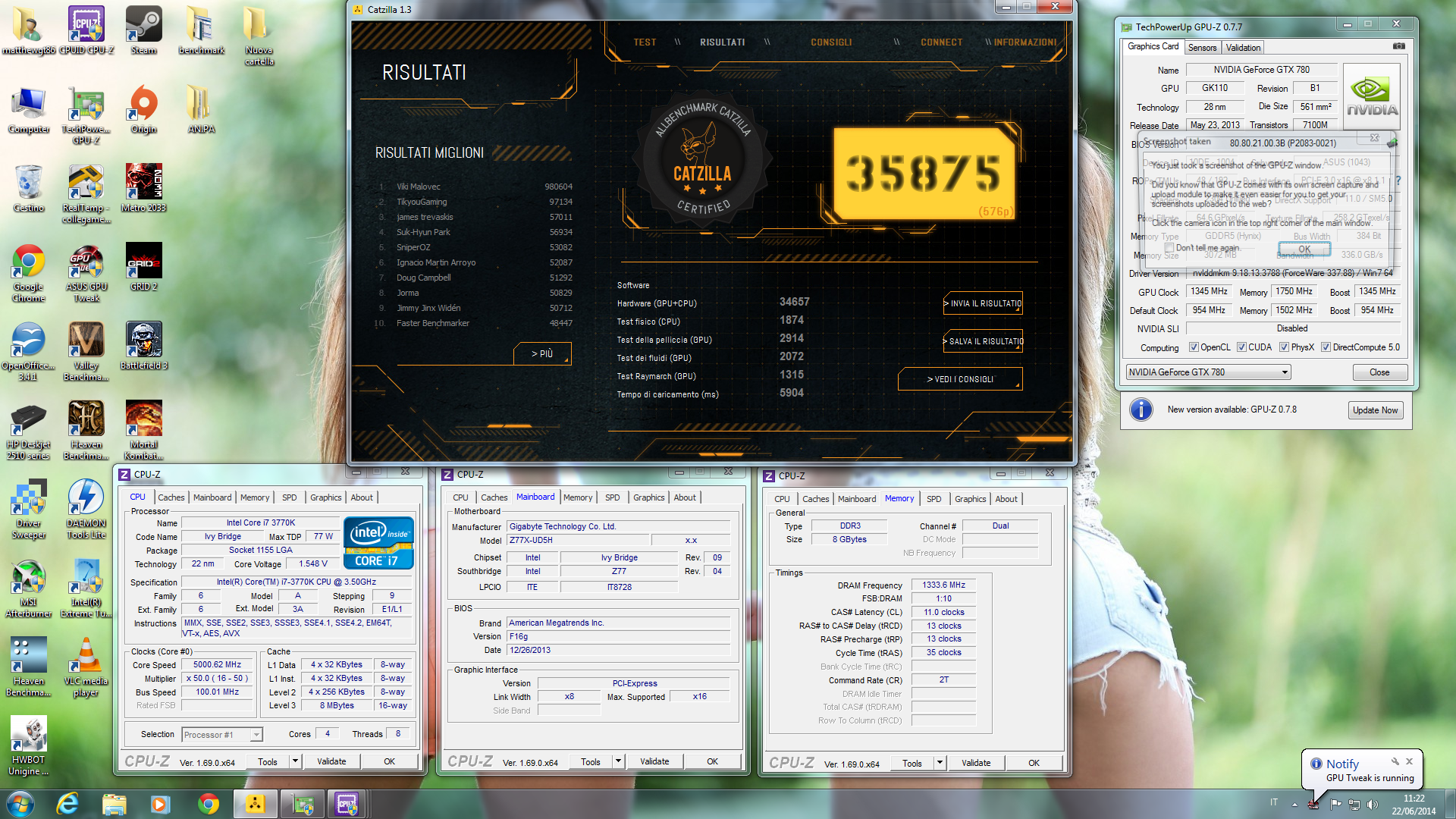Check the Don't tell me again box
Screen dimensions: 1456x819
pos(1169,248)
